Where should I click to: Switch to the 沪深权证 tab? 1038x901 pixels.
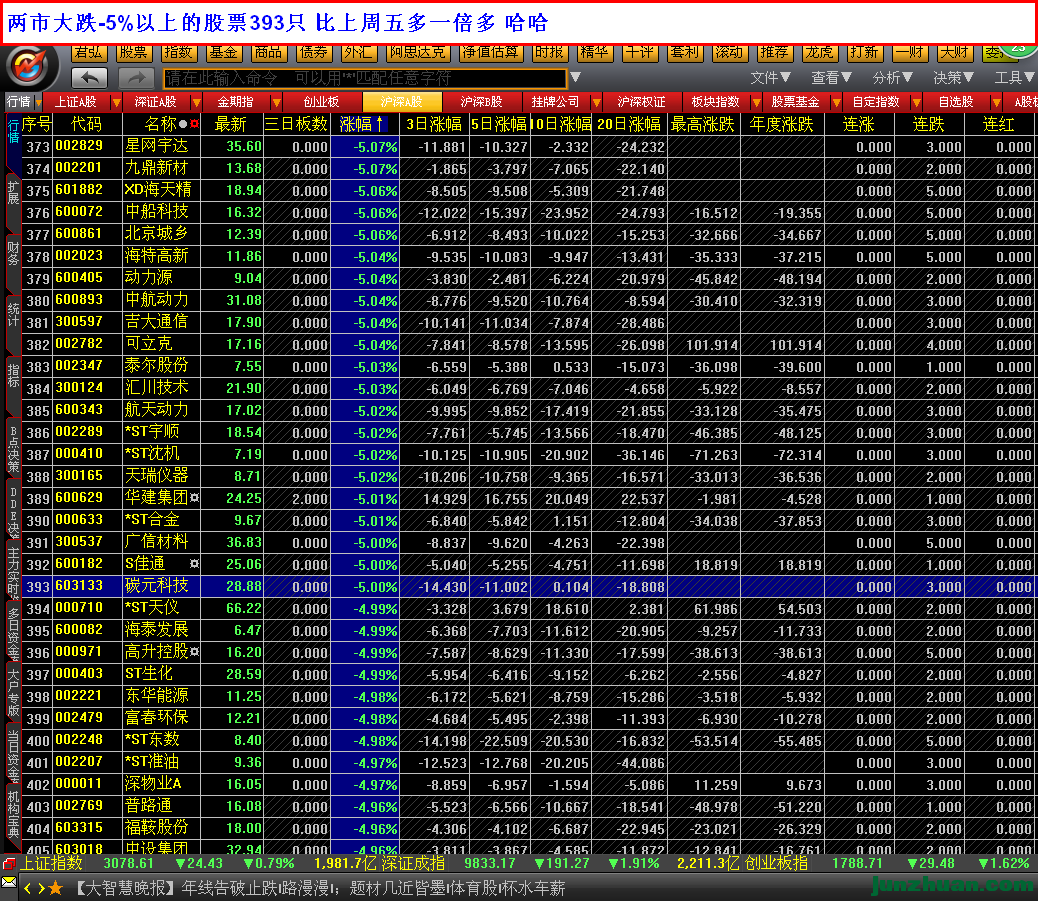click(641, 102)
